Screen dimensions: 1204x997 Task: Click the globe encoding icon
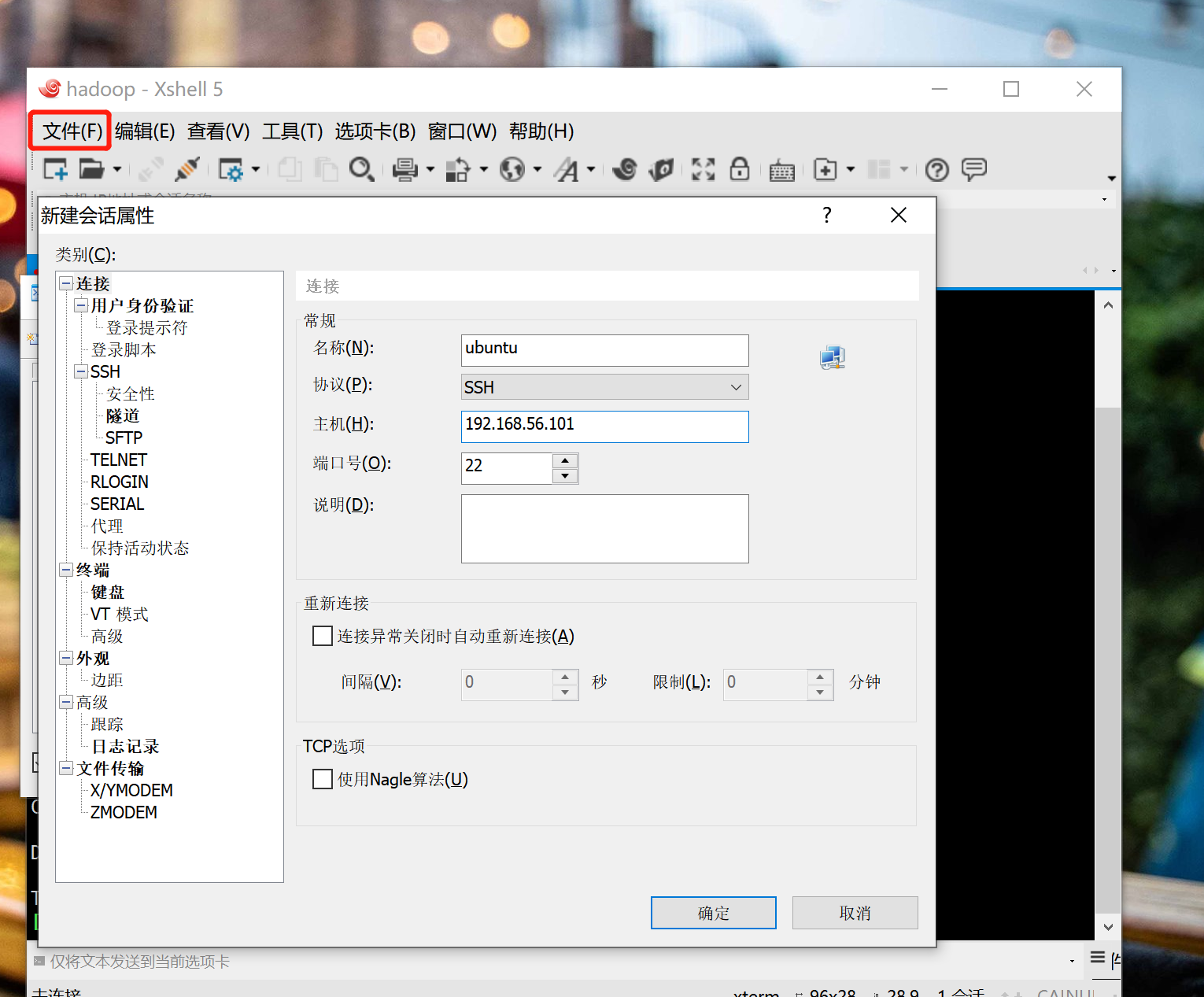coord(512,169)
